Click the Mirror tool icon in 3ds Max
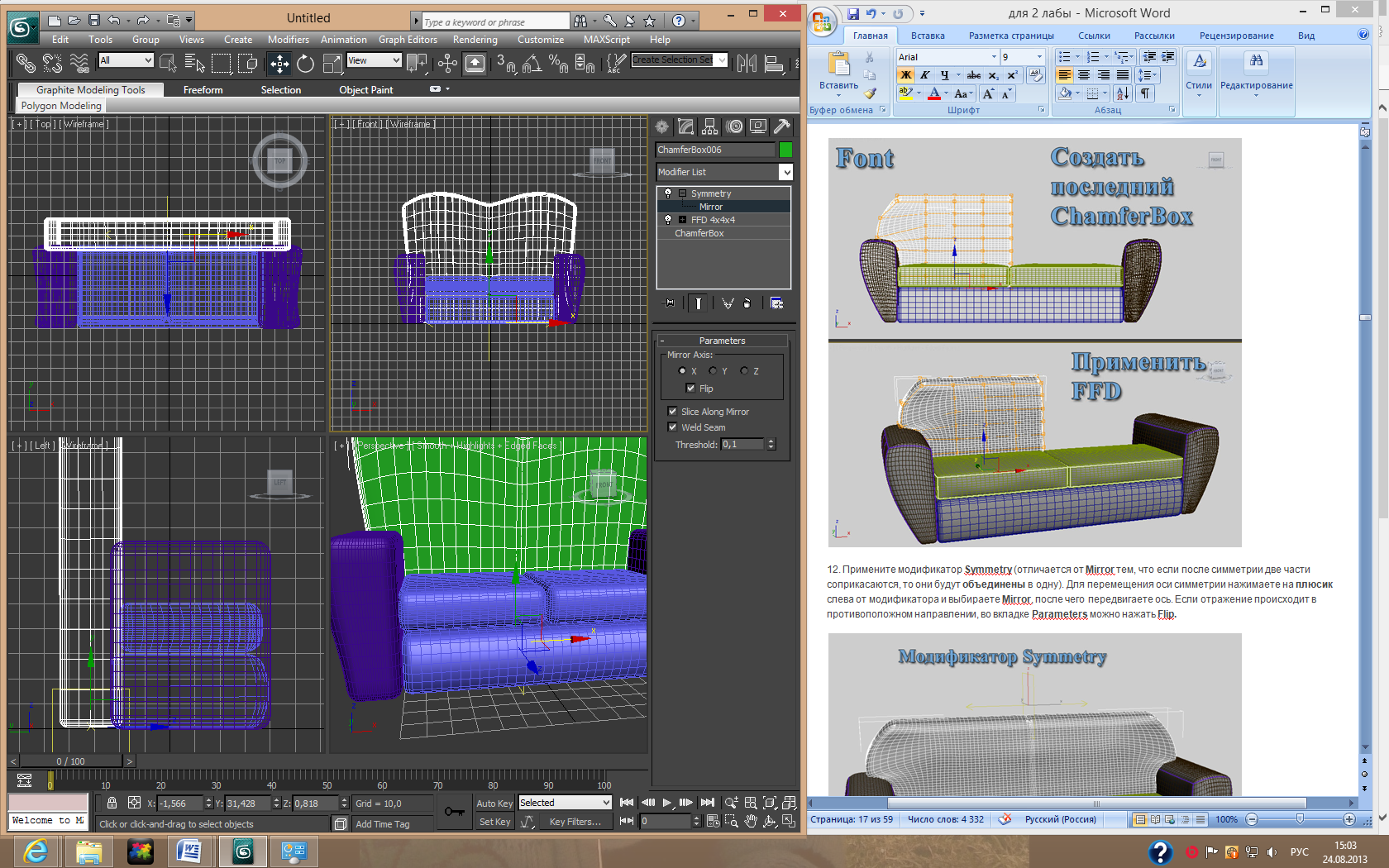The height and width of the screenshot is (868, 1389). point(747,64)
